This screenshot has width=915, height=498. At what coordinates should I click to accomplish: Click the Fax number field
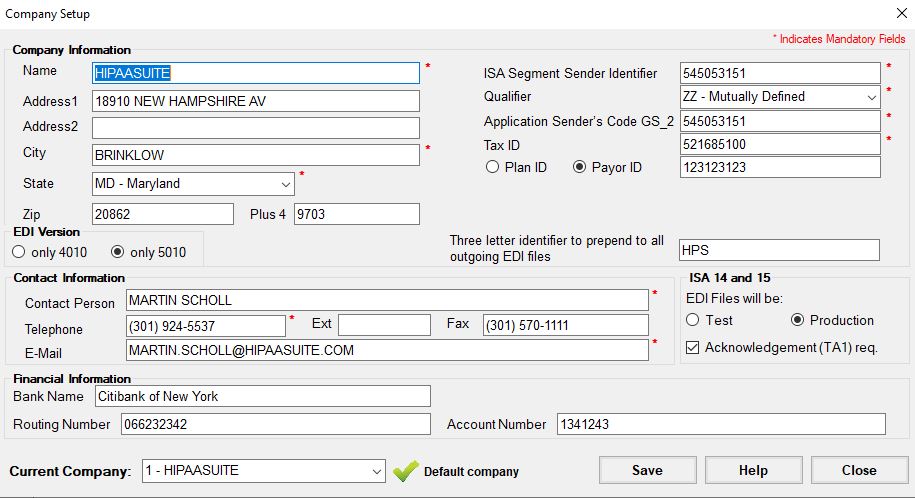coord(566,325)
